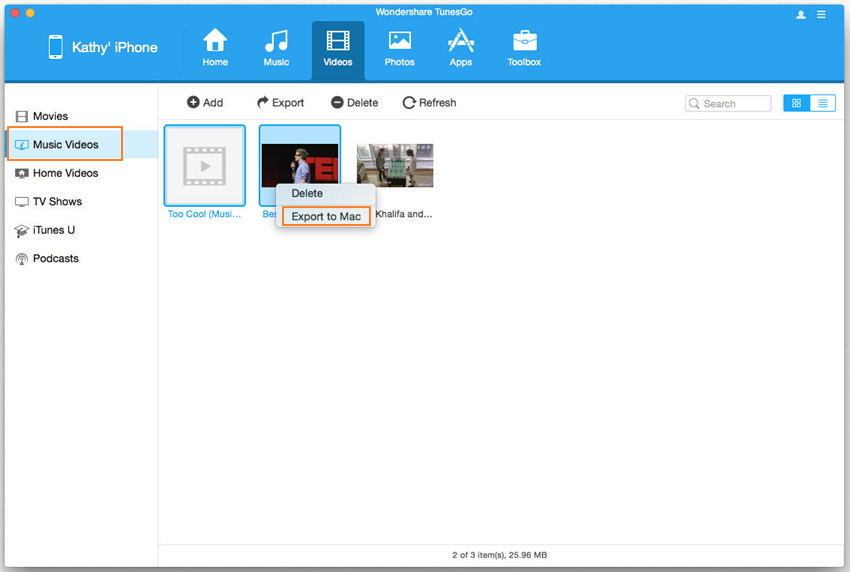Click the user account icon

click(x=800, y=15)
